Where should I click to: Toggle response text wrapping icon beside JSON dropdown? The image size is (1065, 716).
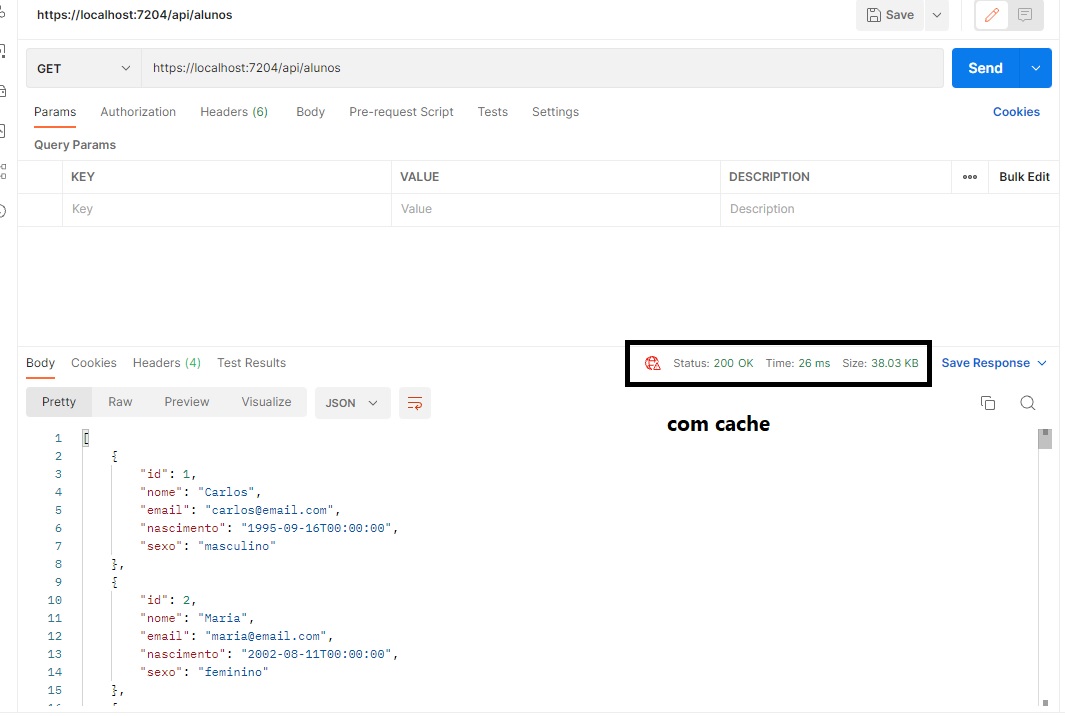(x=415, y=402)
